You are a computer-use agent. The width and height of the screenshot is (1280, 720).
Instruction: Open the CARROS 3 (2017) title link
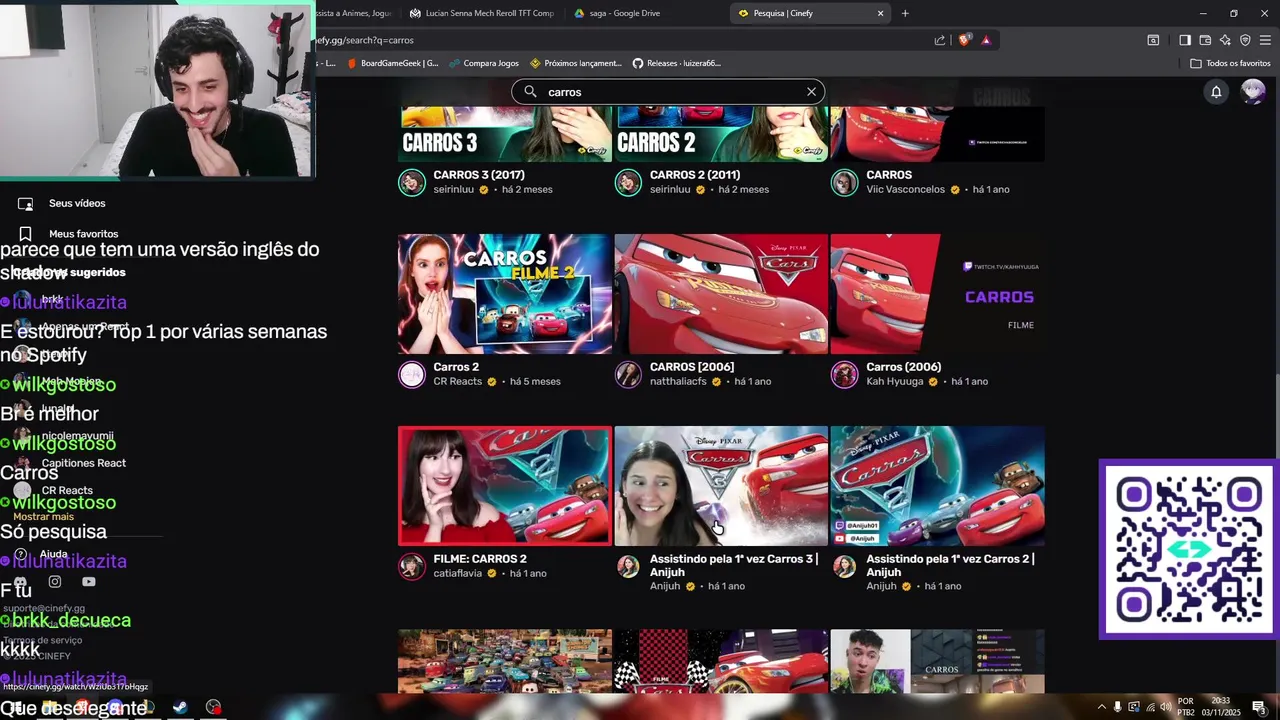[x=479, y=175]
